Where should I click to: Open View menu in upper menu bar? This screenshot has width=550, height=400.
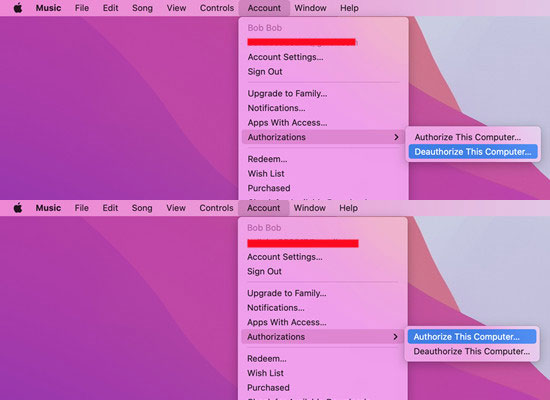(176, 8)
